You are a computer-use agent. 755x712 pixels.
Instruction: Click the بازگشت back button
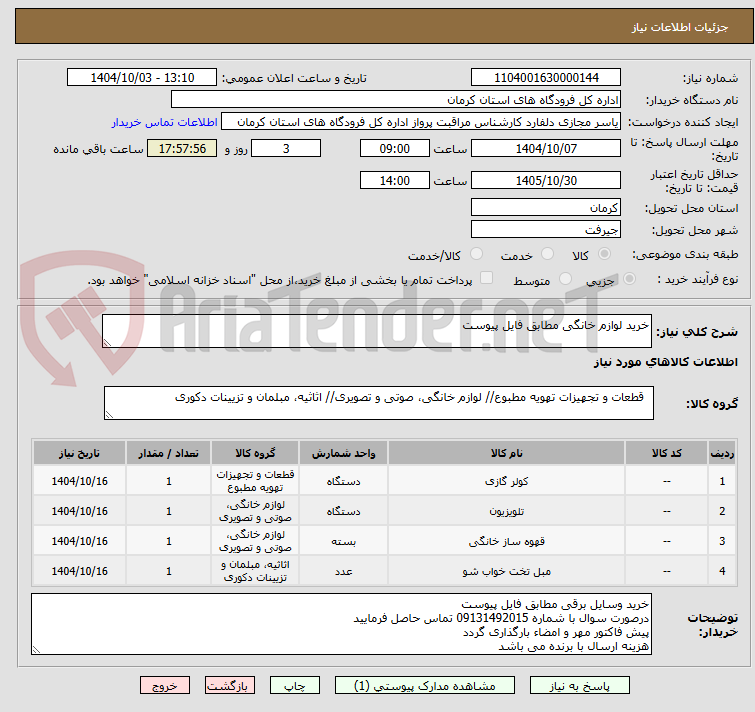pos(230,686)
